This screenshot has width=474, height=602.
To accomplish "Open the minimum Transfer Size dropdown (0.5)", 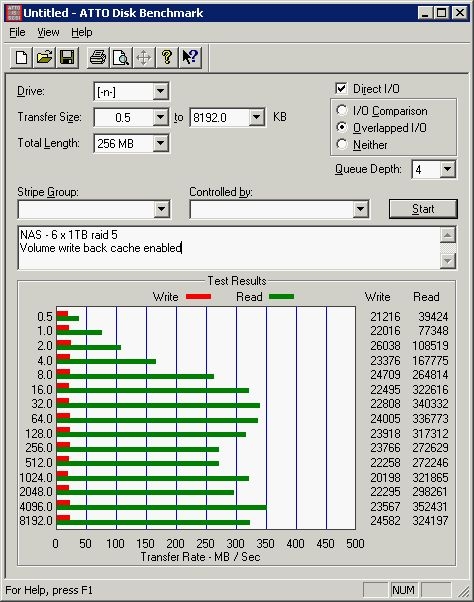I will 160,117.
